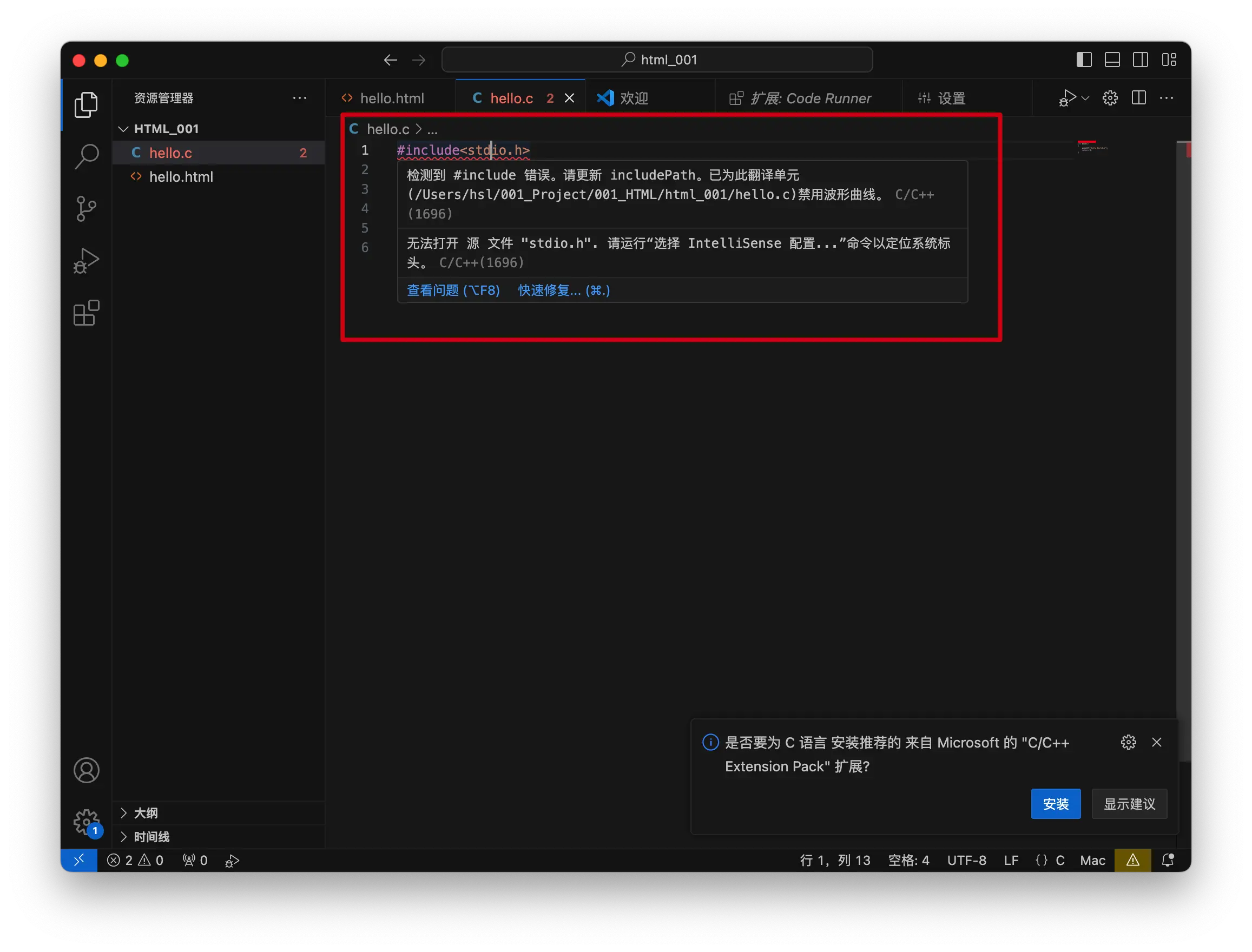Click the ports forwarded status item
The width and height of the screenshot is (1252, 952).
(194, 860)
